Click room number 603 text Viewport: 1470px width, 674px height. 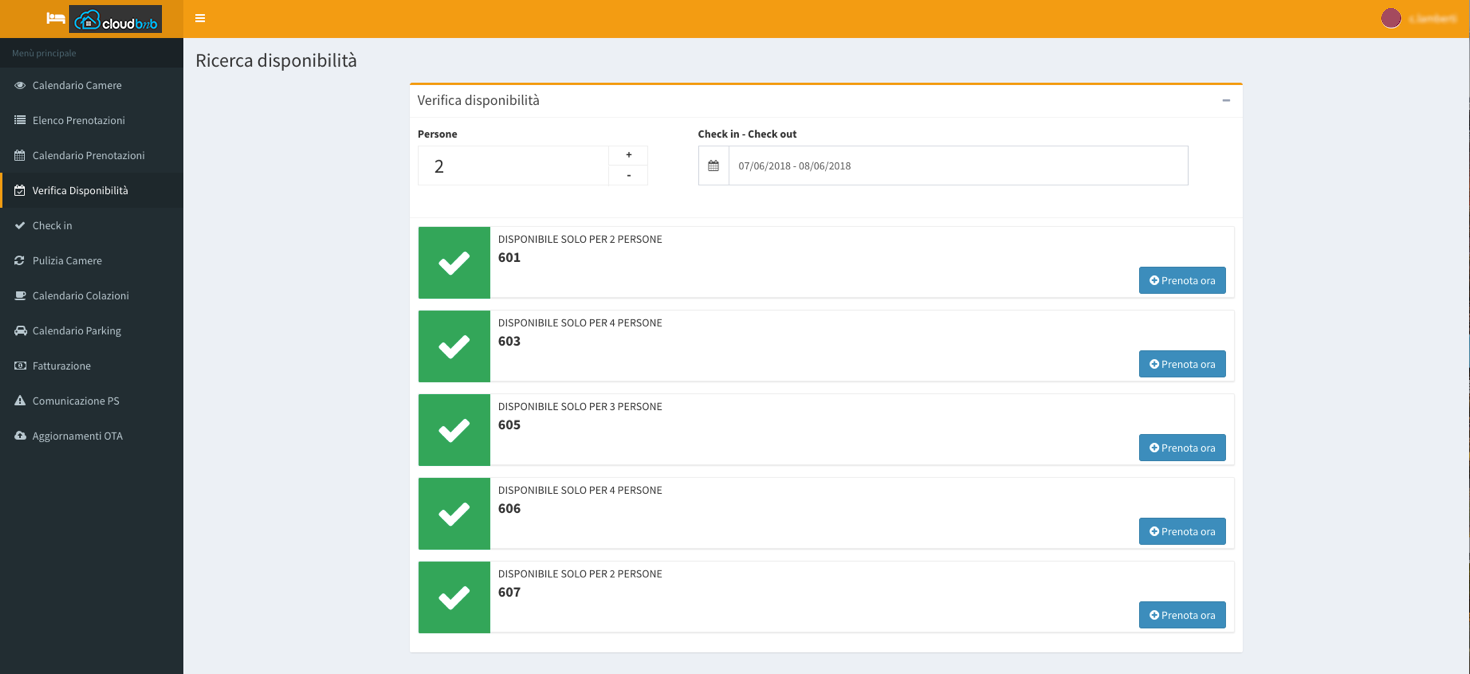point(509,341)
